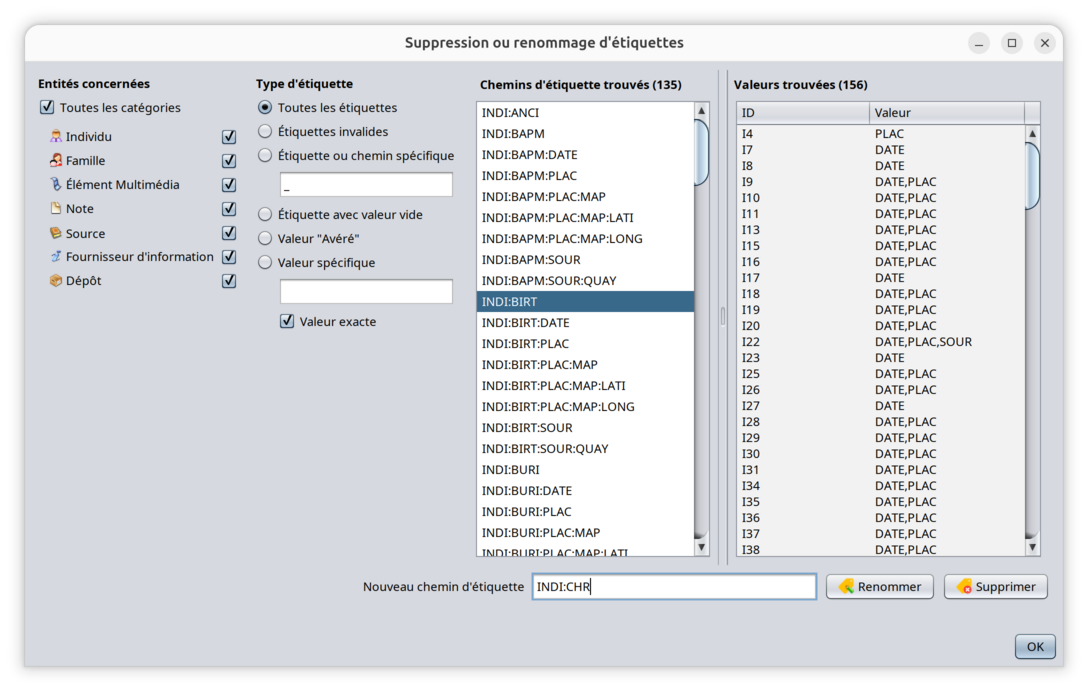
Task: Confirm the dialog with OK
Action: pyautogui.click(x=1034, y=646)
